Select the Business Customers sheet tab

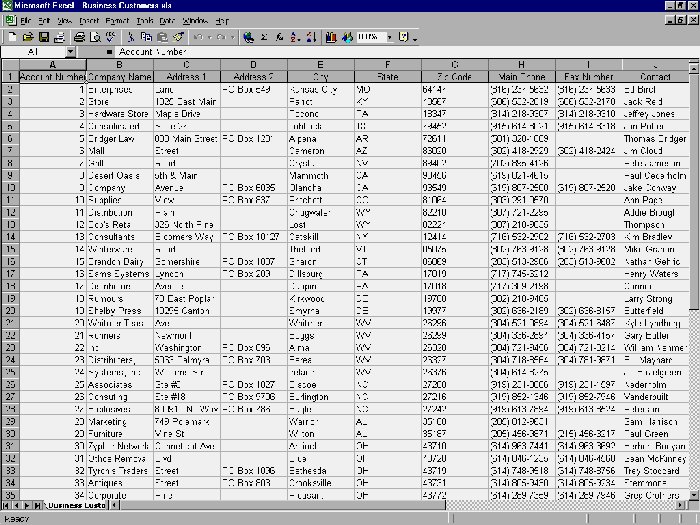[x=75, y=505]
